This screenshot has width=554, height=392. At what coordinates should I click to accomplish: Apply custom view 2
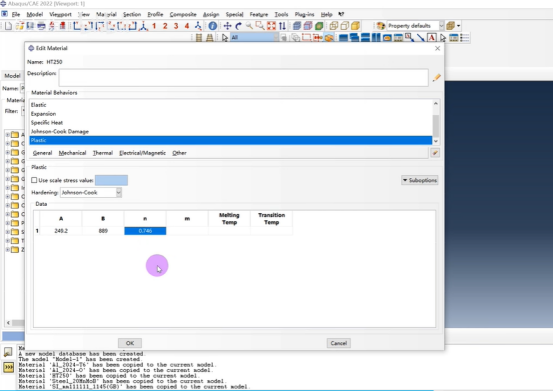coord(165,26)
